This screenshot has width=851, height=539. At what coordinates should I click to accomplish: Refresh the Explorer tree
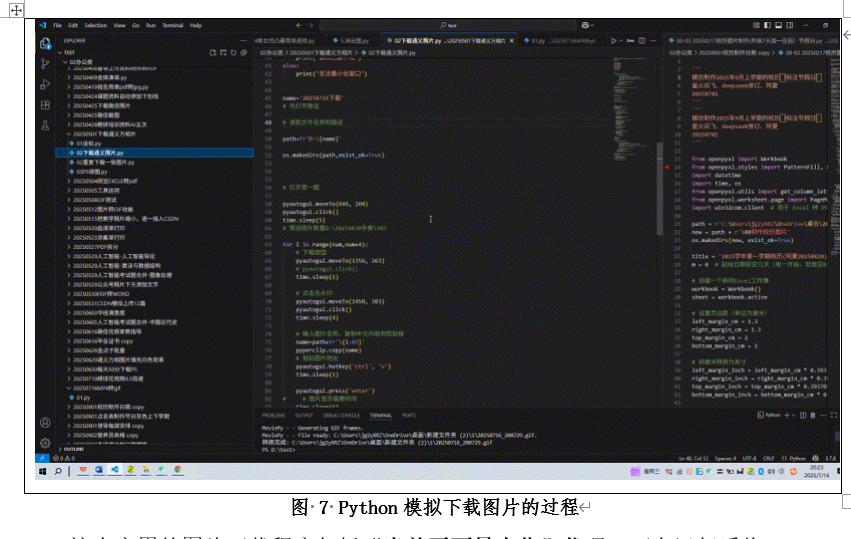233,53
